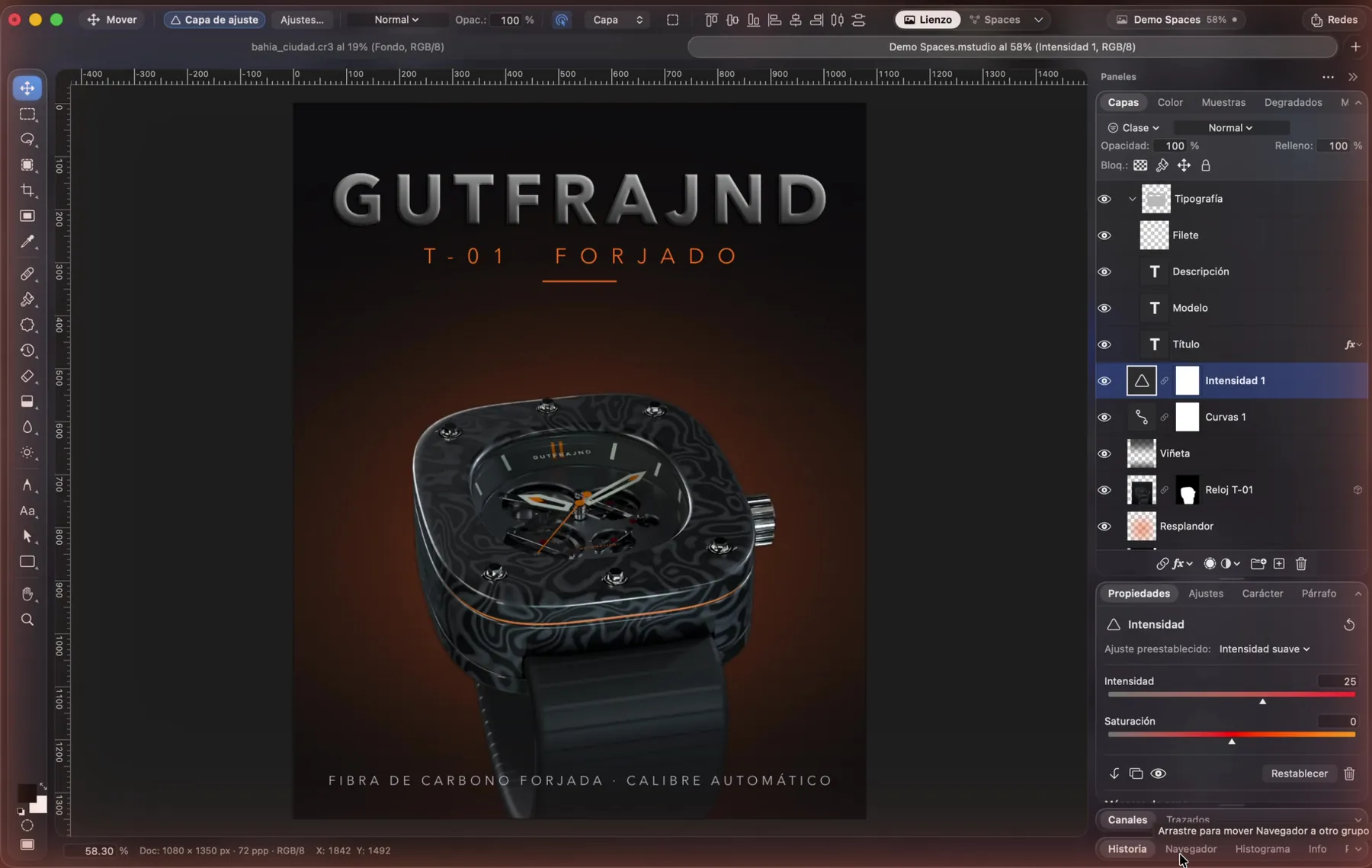
Task: Click the Saturación slider track
Action: coord(1231,735)
